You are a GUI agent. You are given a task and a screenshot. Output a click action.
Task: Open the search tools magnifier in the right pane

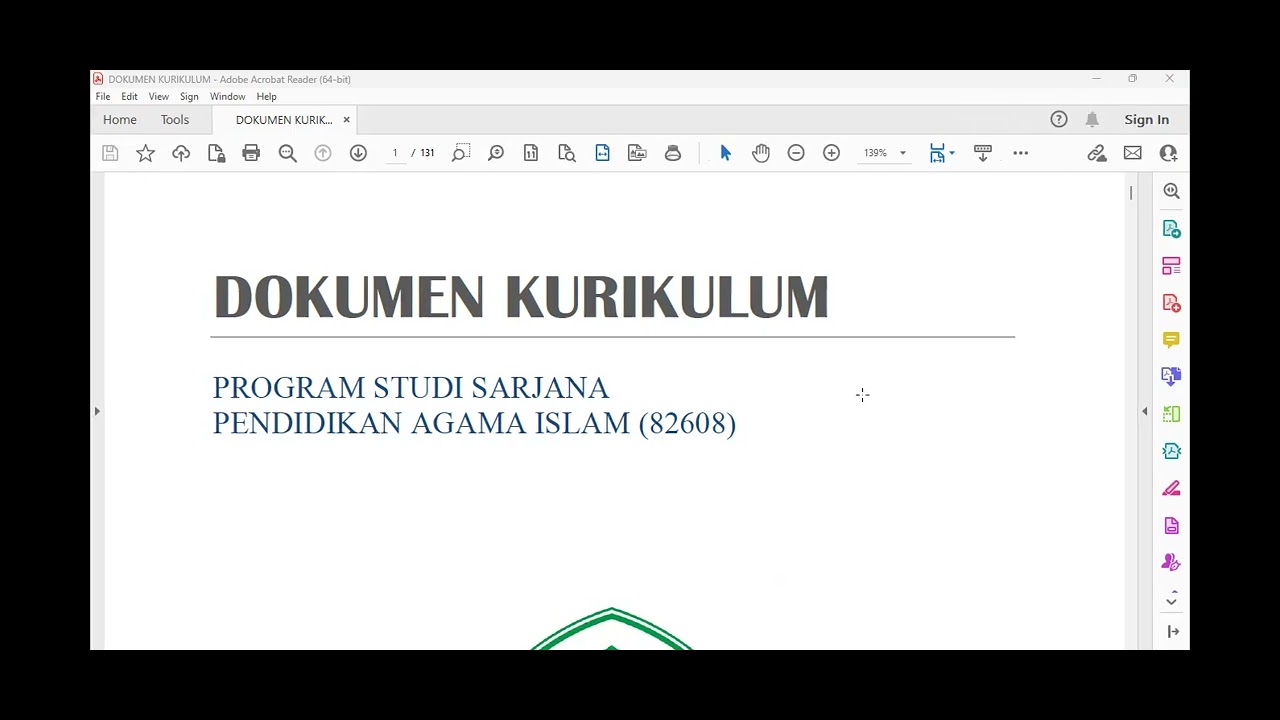click(1172, 191)
